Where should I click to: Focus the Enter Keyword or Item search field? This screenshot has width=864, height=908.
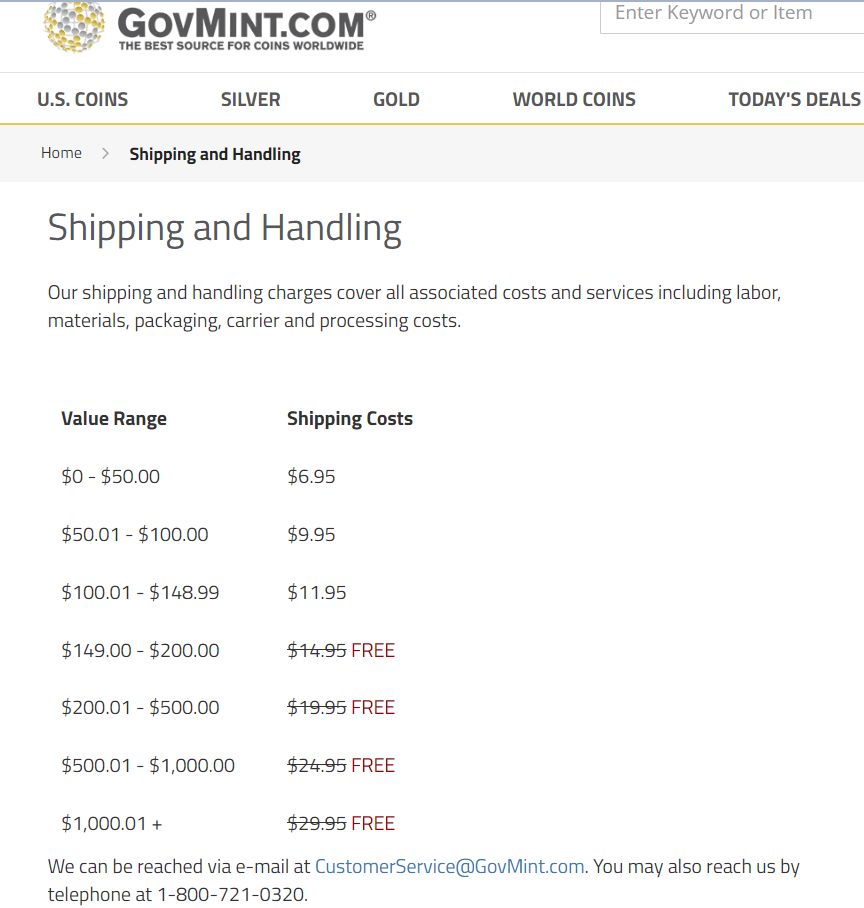(732, 17)
